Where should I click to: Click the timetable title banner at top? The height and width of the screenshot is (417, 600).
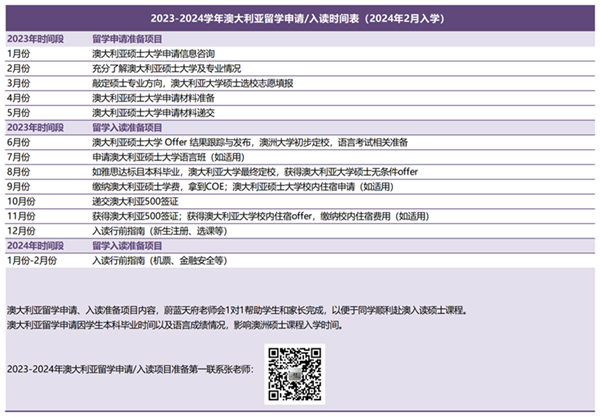(300, 18)
